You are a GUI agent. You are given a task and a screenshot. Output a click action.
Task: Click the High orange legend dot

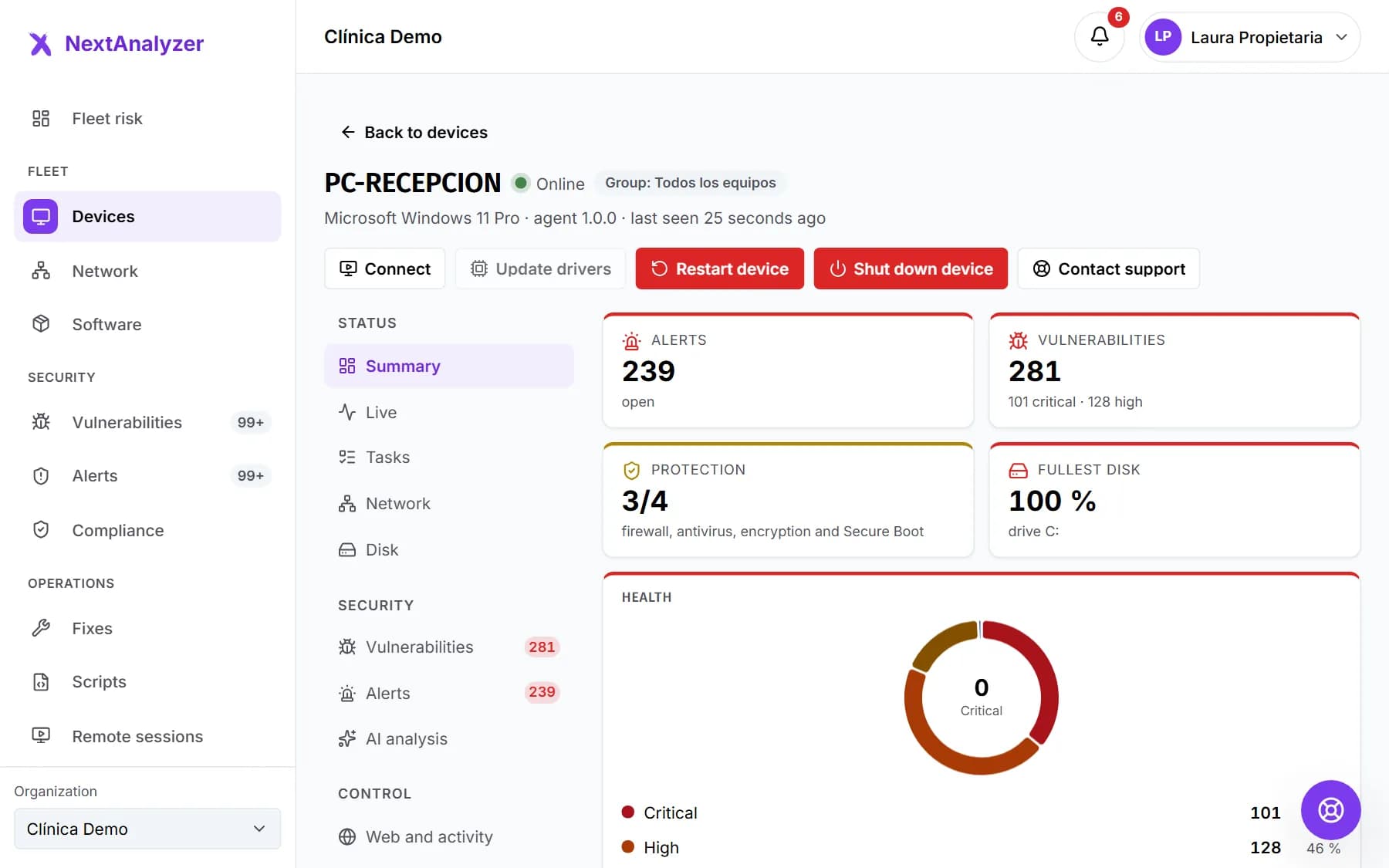pos(628,846)
